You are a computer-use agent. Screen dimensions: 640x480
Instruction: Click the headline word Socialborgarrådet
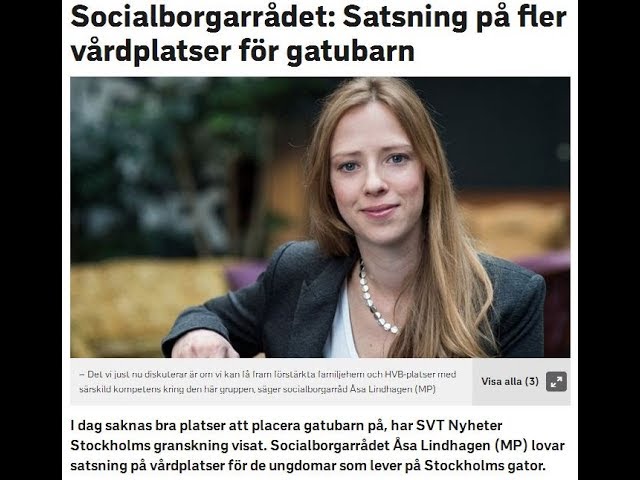(202, 17)
